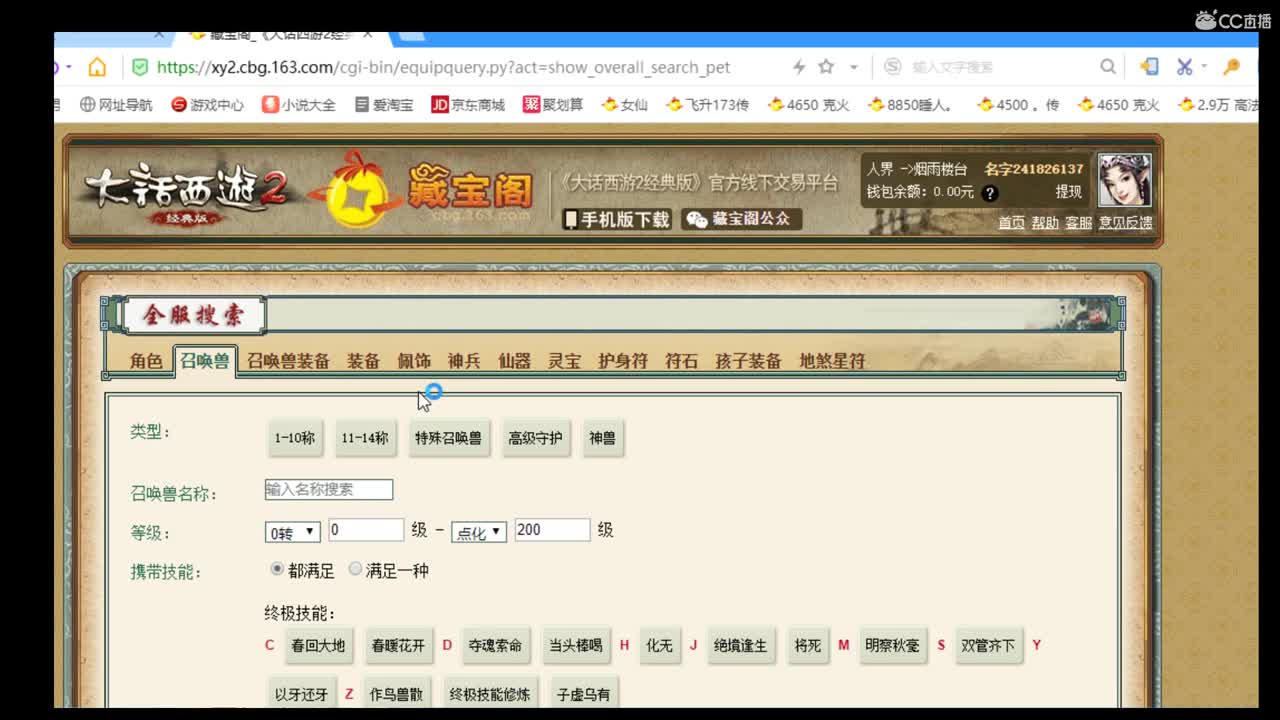Image resolution: width=1280 pixels, height=720 pixels.
Task: Switch to the 孩子装备 tab
Action: (748, 361)
